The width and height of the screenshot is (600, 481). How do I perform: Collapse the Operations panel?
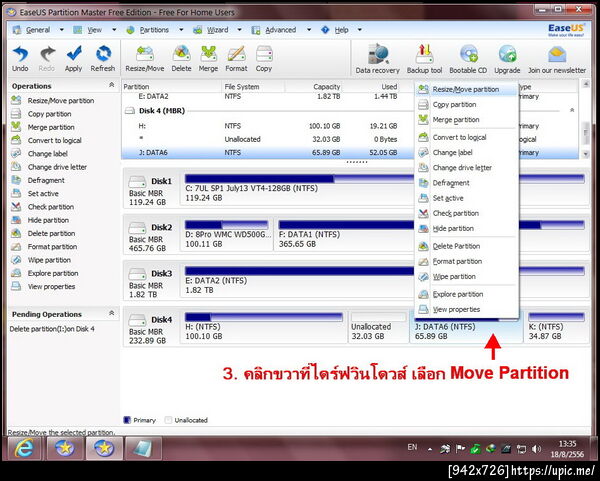[111, 85]
